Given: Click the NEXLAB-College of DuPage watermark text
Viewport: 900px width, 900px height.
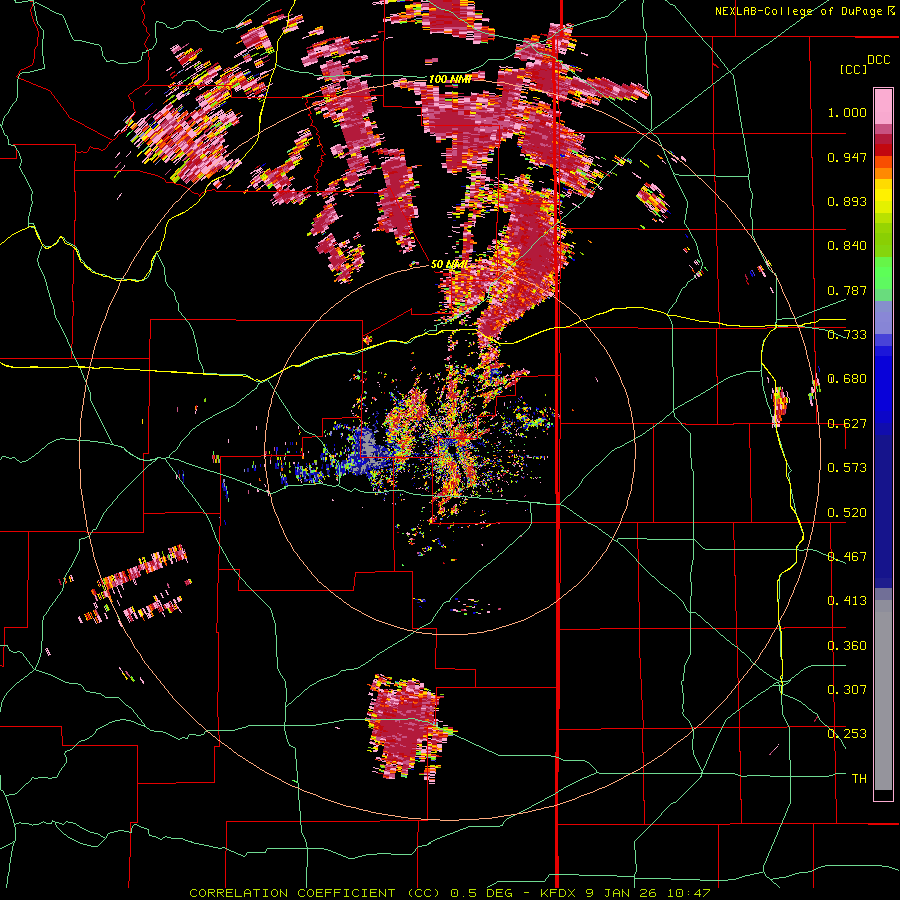Looking at the screenshot, I should [x=804, y=11].
